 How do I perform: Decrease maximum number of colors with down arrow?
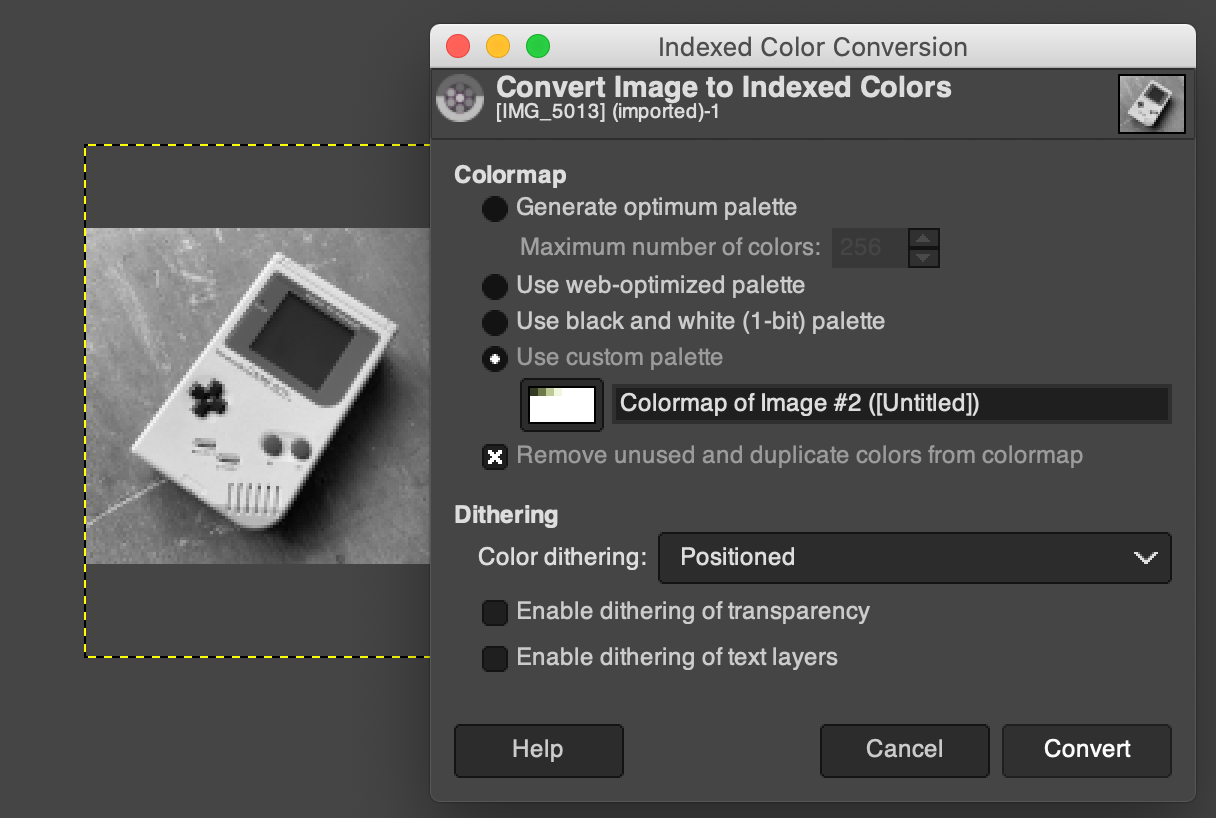point(925,258)
